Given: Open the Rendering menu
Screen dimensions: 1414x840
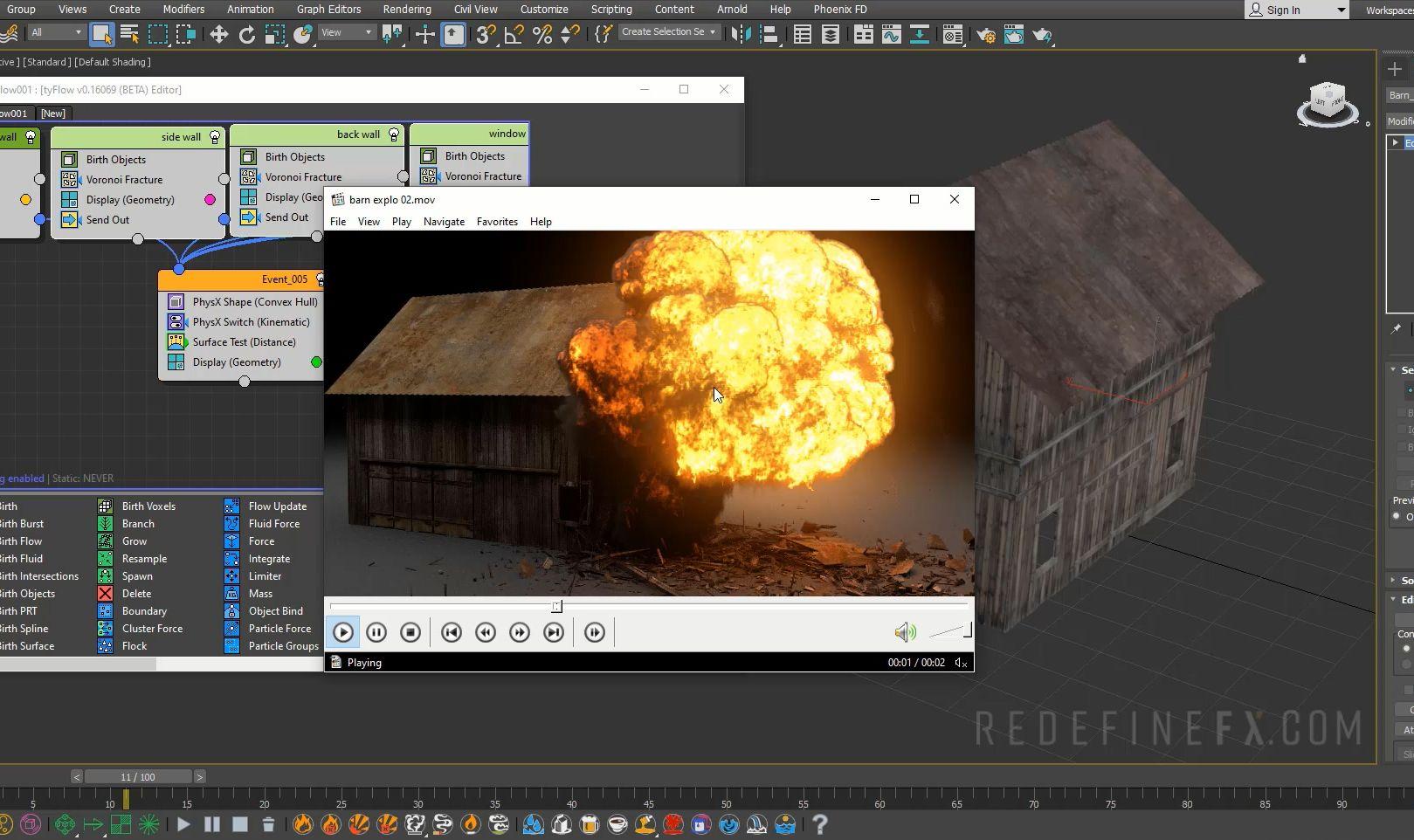Looking at the screenshot, I should (407, 9).
